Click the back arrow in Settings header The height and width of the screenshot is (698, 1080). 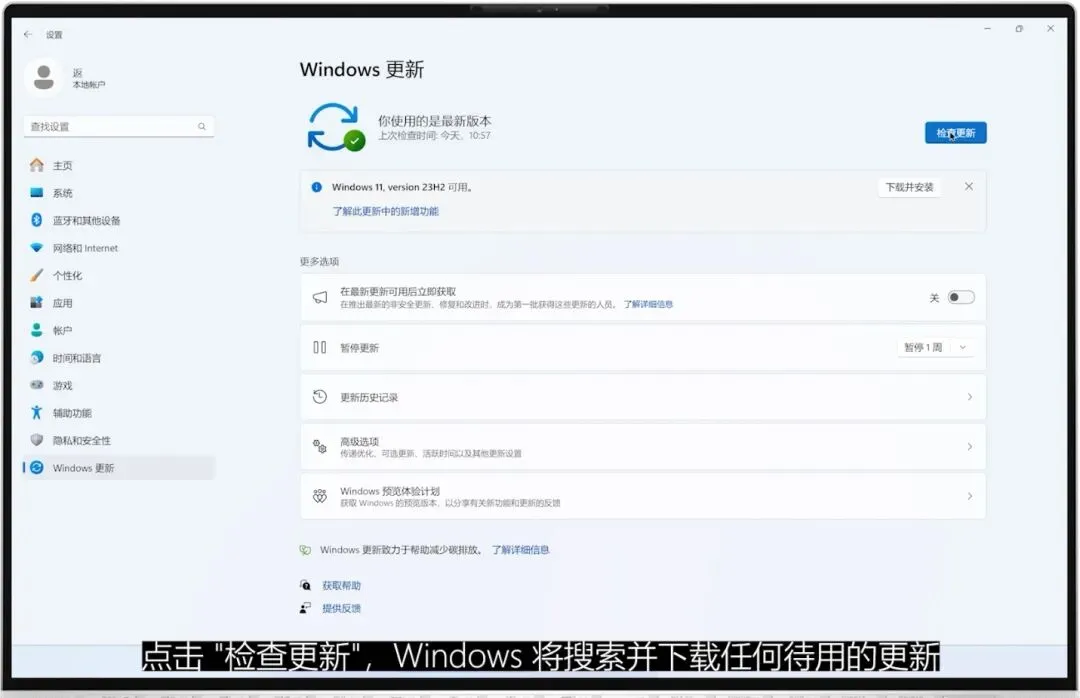28,34
